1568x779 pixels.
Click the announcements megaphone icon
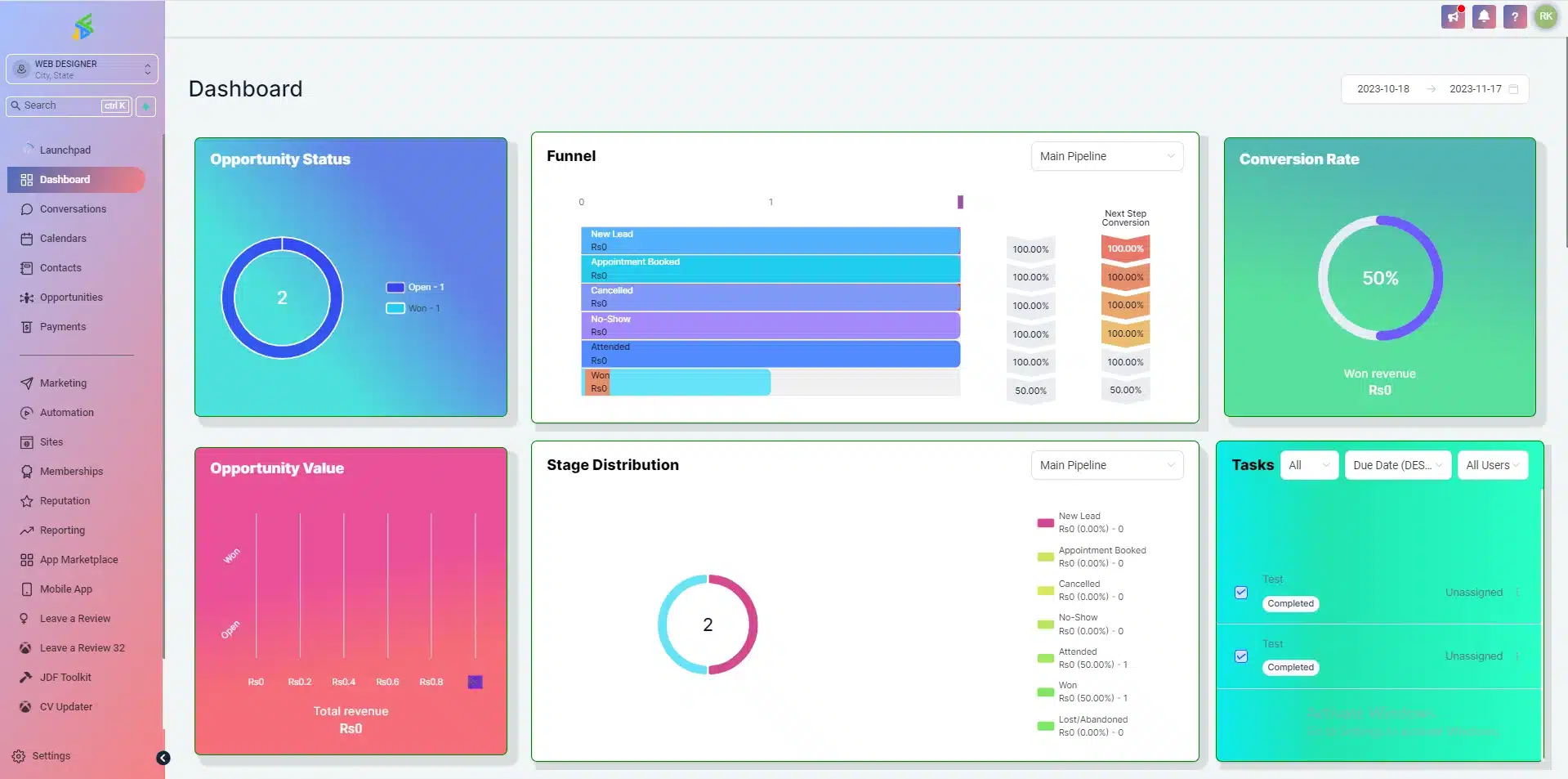1453,16
